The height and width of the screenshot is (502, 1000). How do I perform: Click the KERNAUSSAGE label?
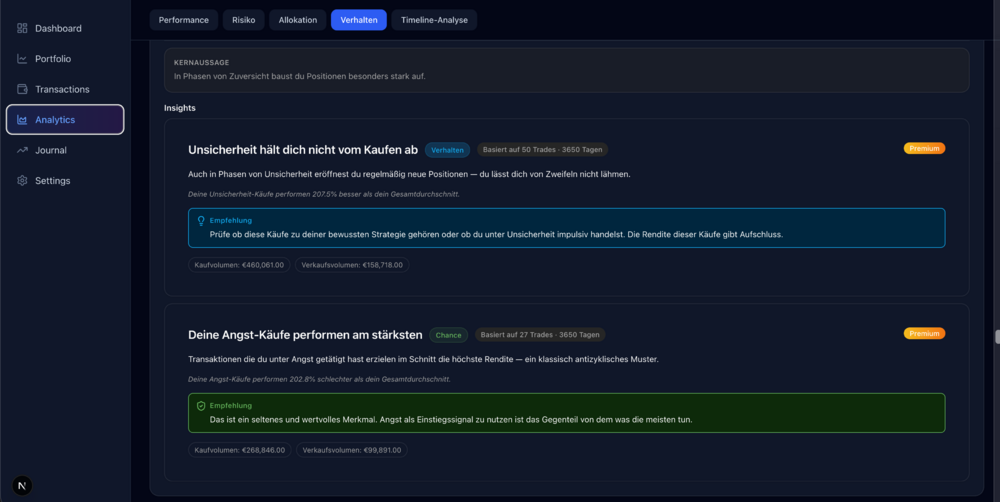click(x=202, y=63)
